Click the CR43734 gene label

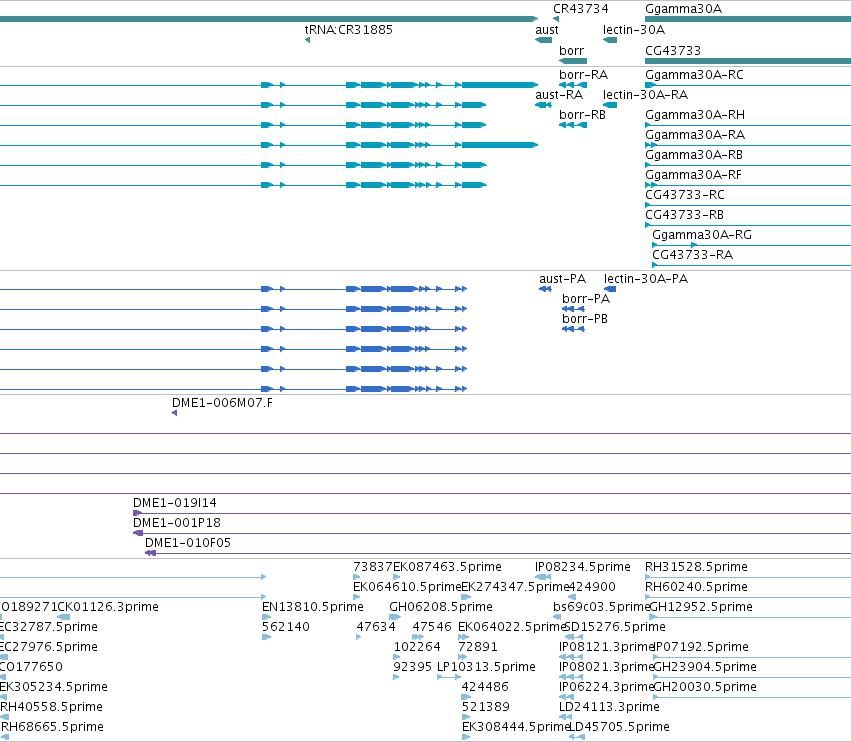pyautogui.click(x=580, y=9)
